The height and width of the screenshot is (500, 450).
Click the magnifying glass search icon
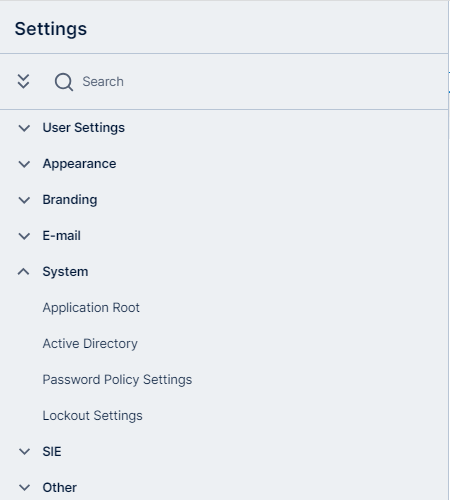point(64,82)
